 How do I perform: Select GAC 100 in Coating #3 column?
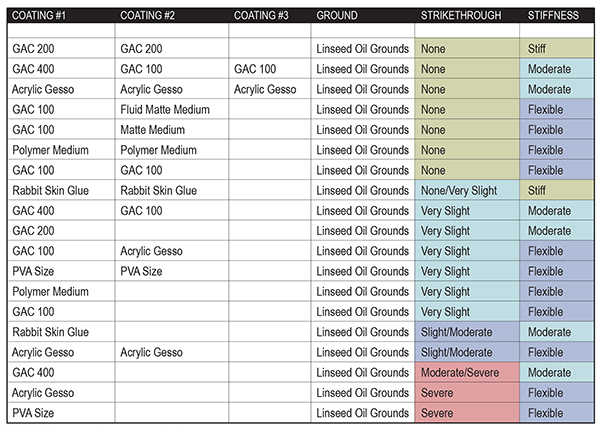(x=270, y=69)
